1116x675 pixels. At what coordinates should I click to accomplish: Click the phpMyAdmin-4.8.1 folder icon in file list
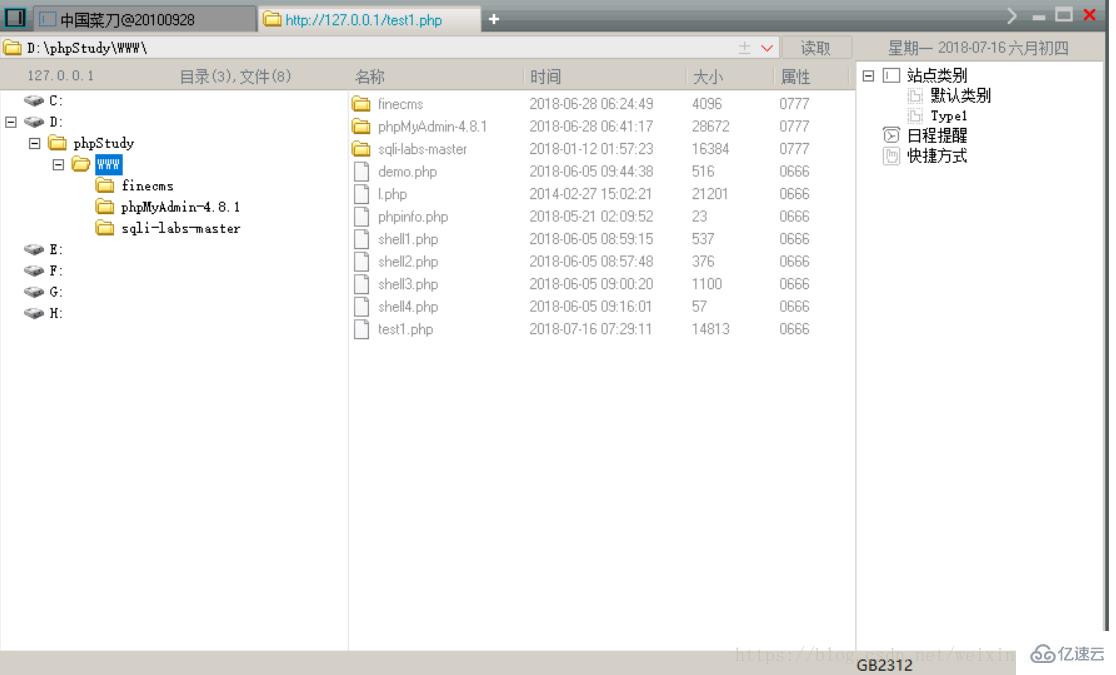(x=361, y=124)
